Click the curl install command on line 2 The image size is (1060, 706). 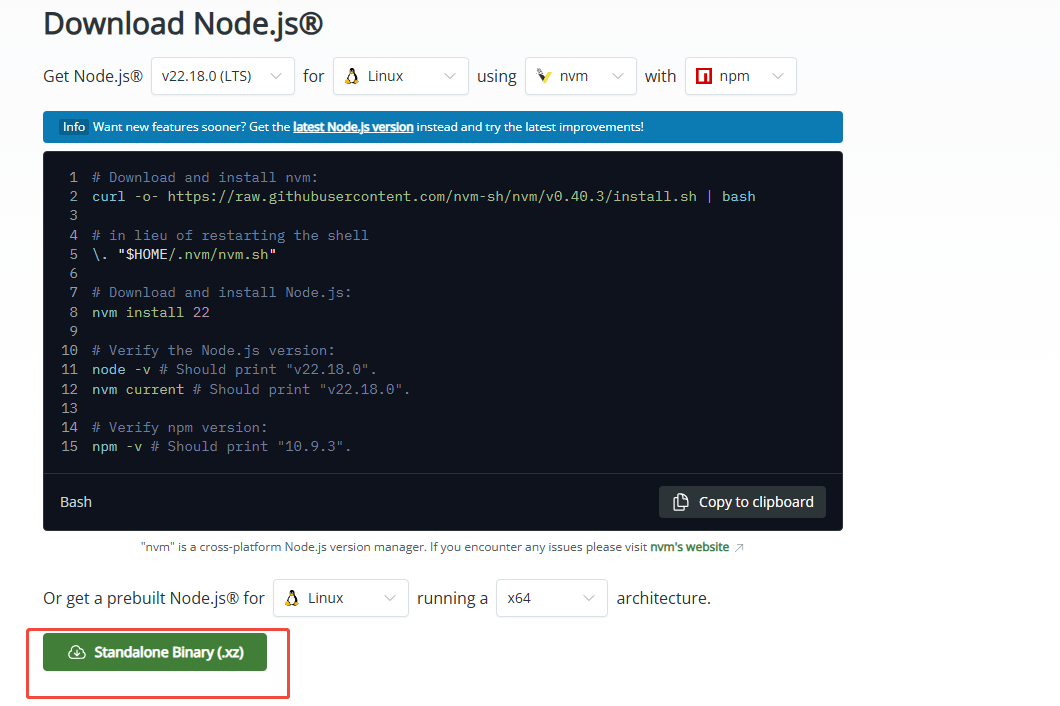tap(424, 197)
